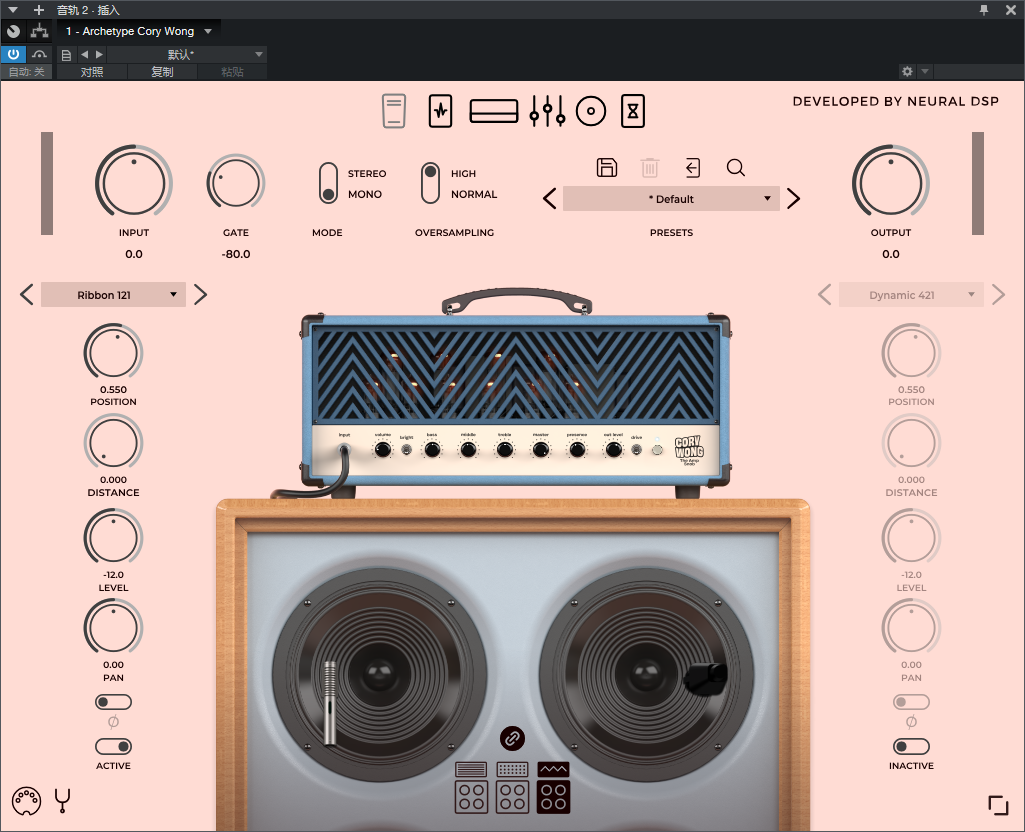Select the cab icon with lined grille
This screenshot has height=832, width=1025.
click(471, 788)
